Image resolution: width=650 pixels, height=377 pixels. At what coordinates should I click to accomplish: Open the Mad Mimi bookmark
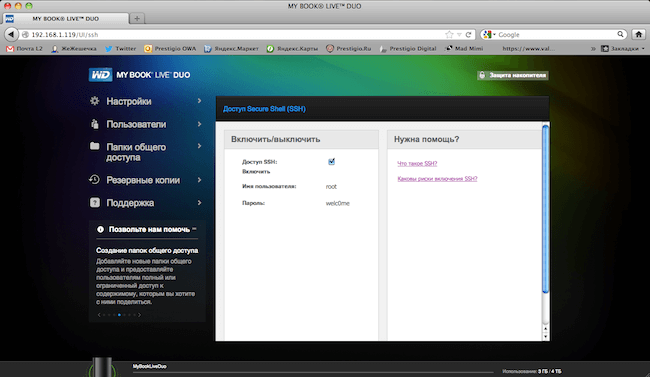464,49
